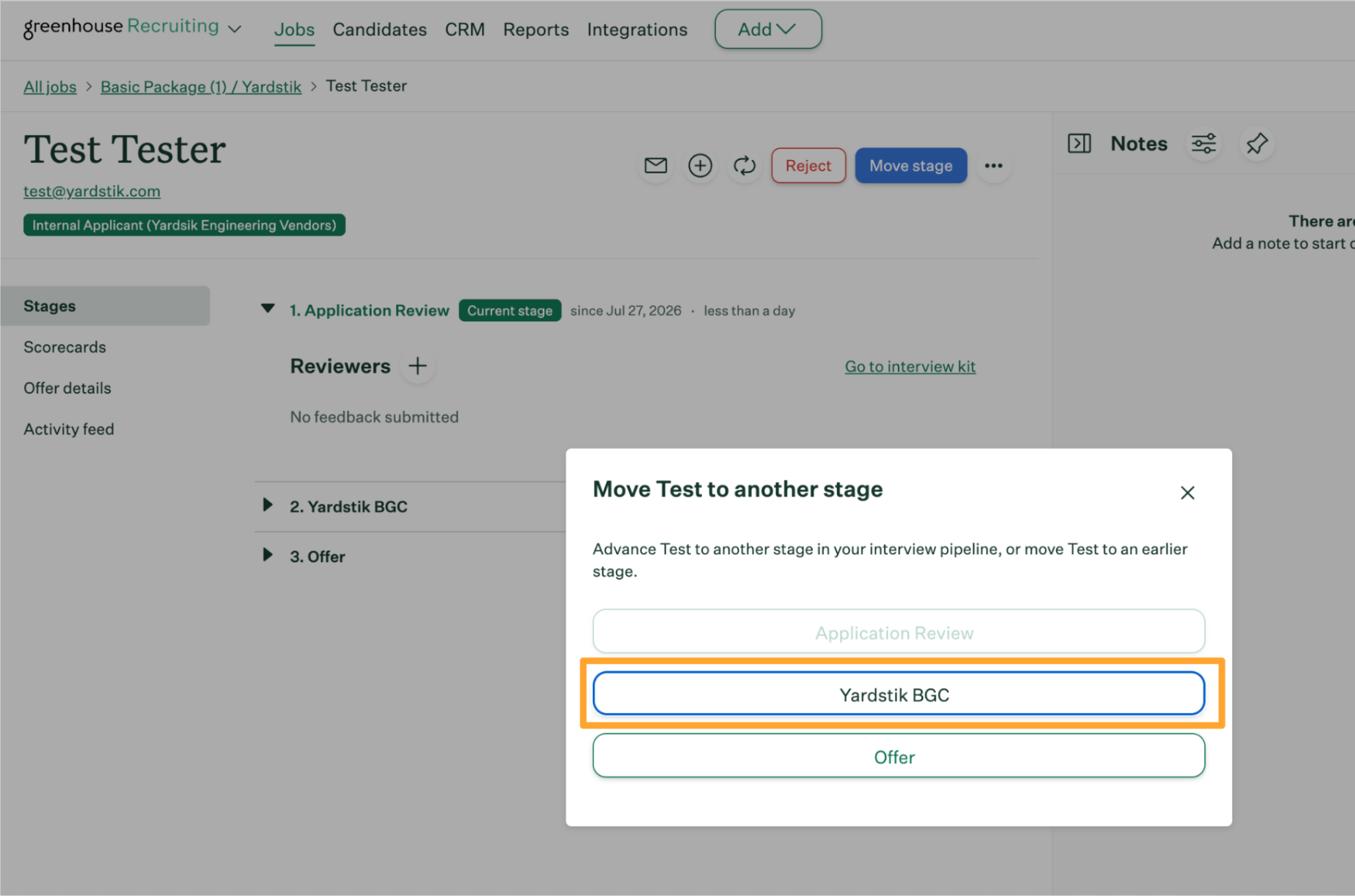Screen dimensions: 1355x896
Task: Expand the 2. Yardstik BGC stage
Action: click(x=267, y=505)
